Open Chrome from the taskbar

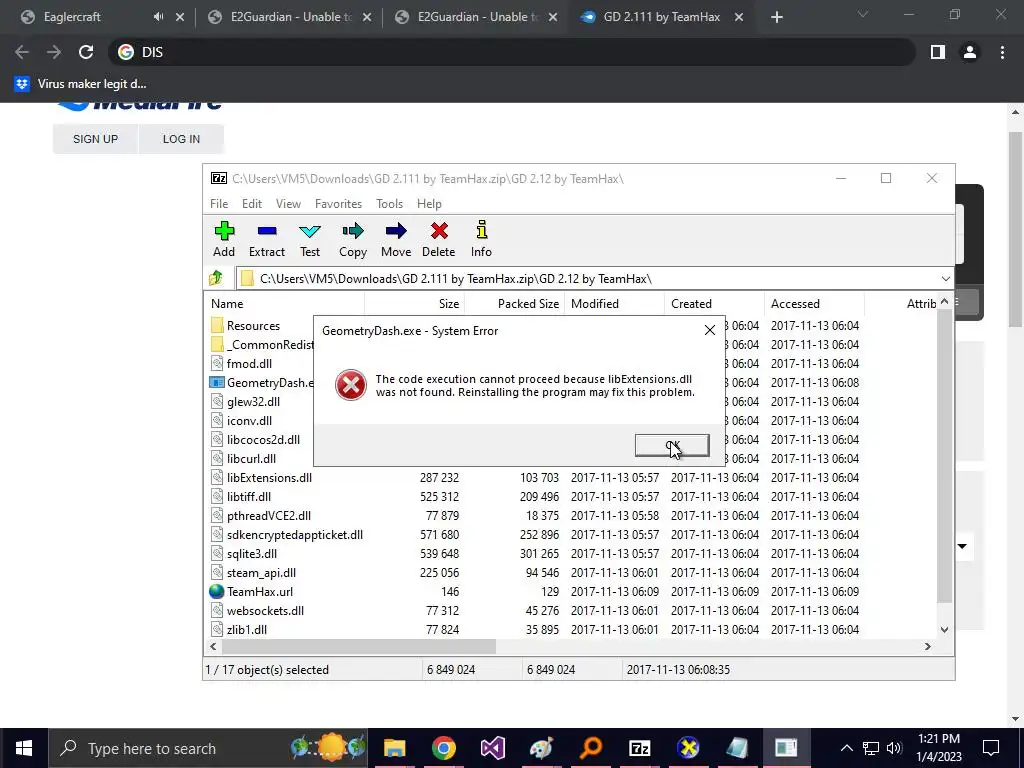[443, 748]
